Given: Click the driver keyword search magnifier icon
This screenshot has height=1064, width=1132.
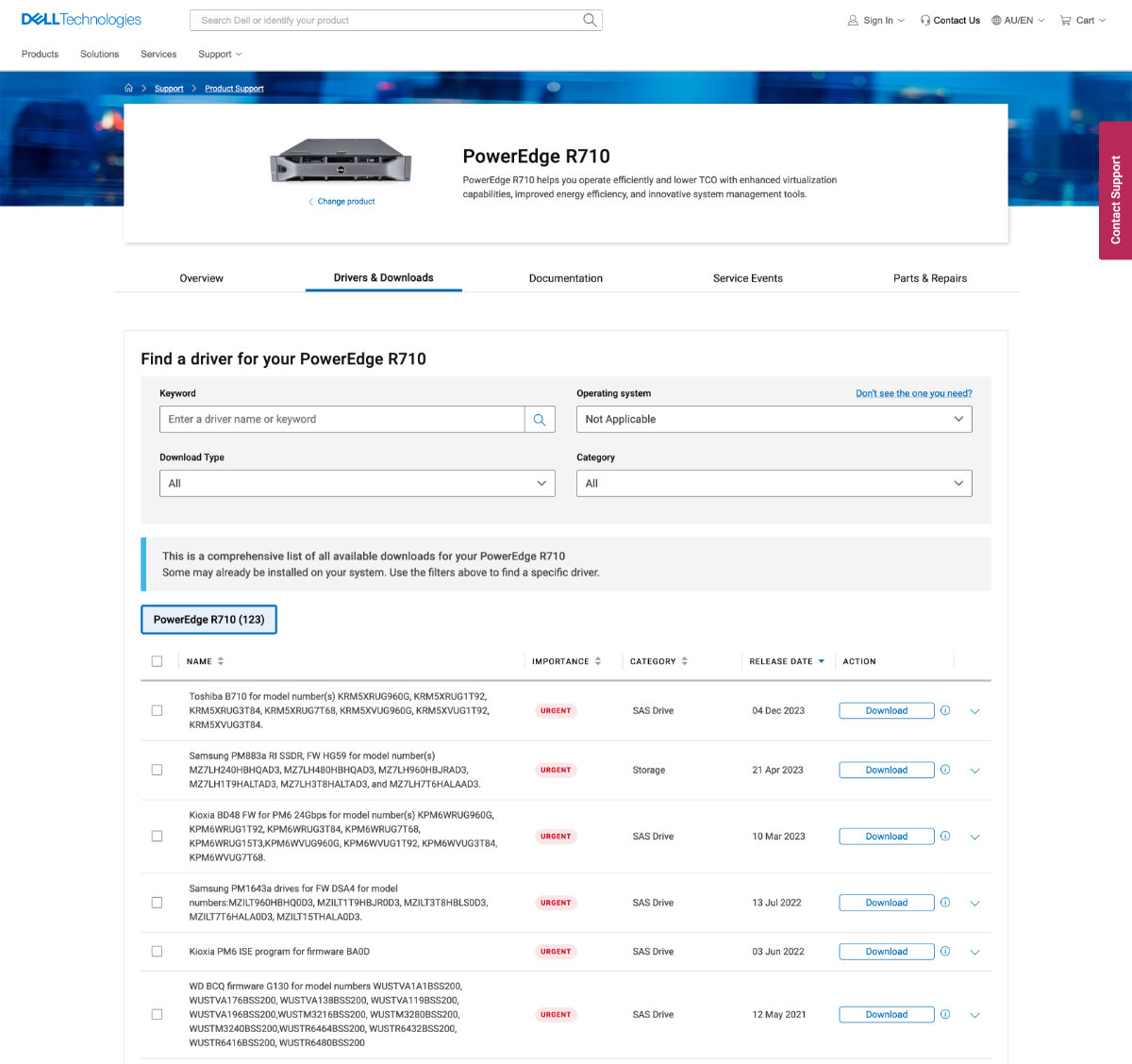Looking at the screenshot, I should (540, 419).
